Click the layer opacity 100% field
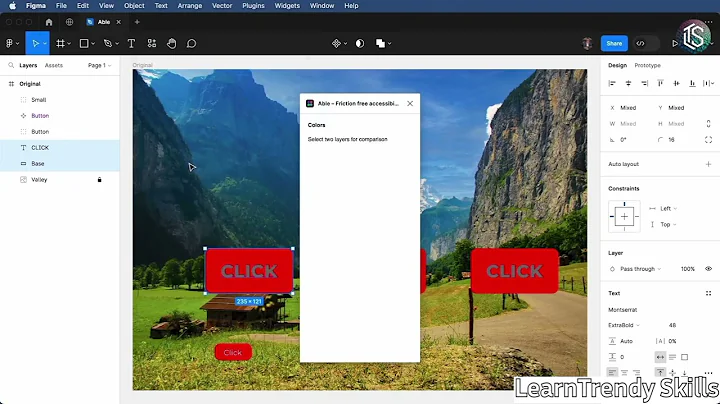The height and width of the screenshot is (404, 720). click(687, 269)
